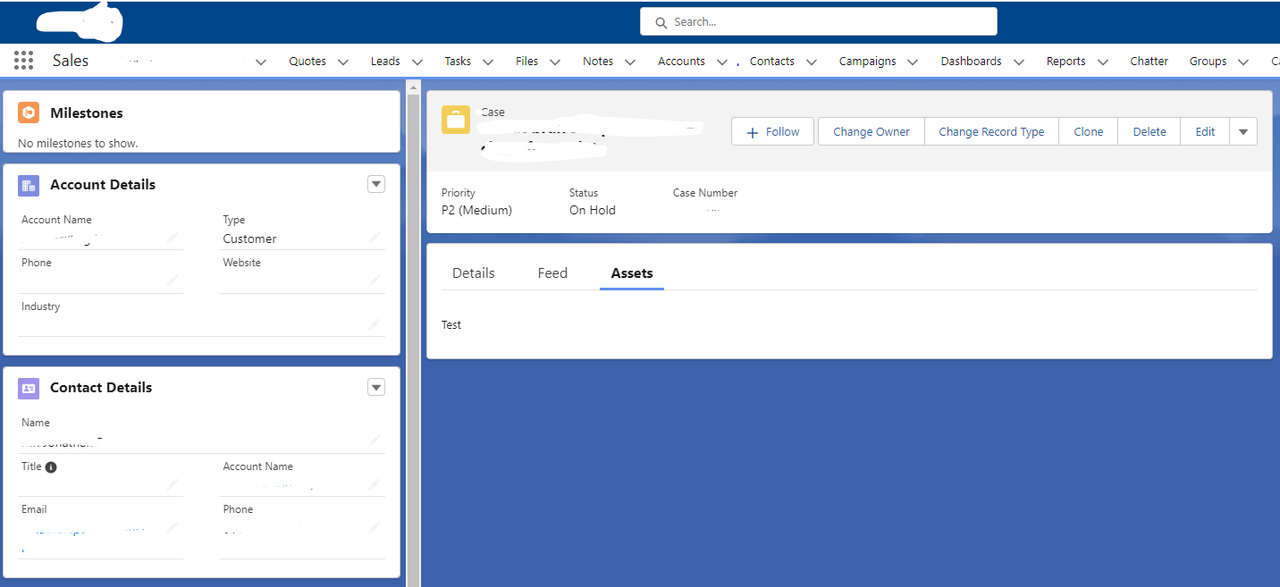Click the Title field info icon

tap(51, 467)
